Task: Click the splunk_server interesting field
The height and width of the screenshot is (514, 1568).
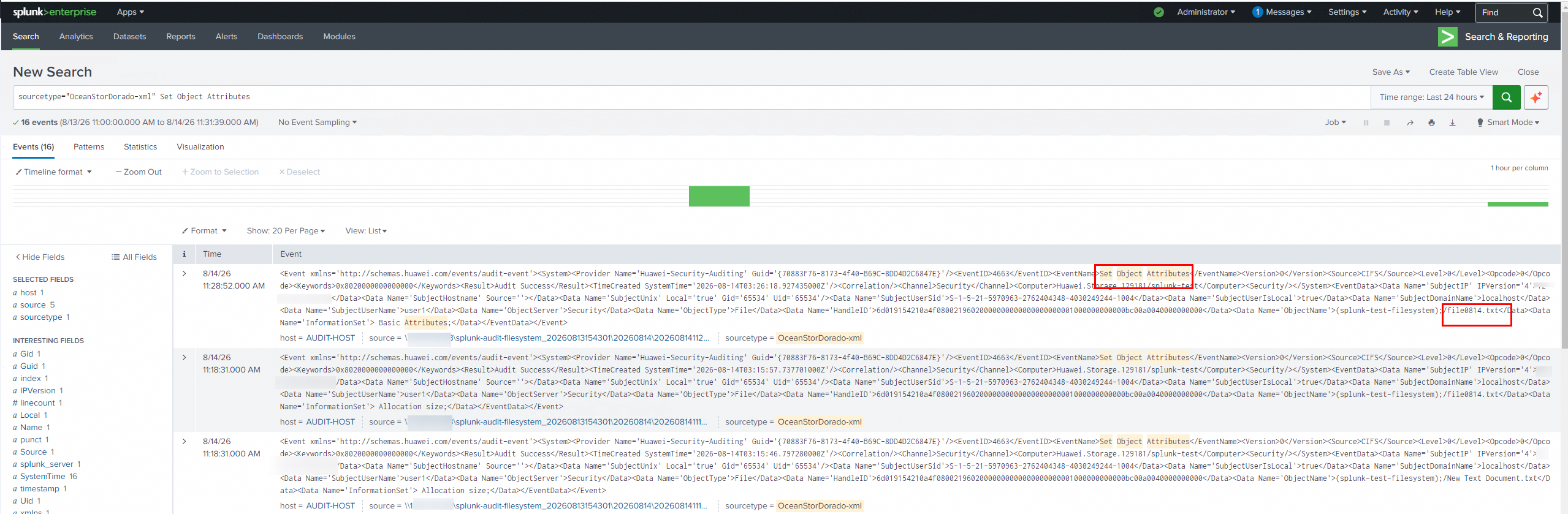Action: pos(47,464)
